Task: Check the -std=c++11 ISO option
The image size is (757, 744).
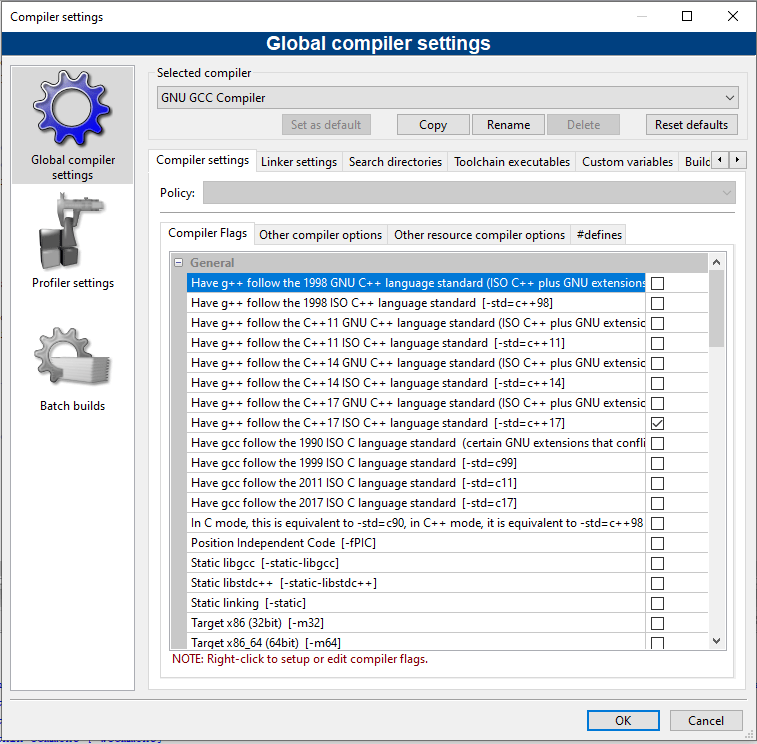Action: (x=657, y=343)
